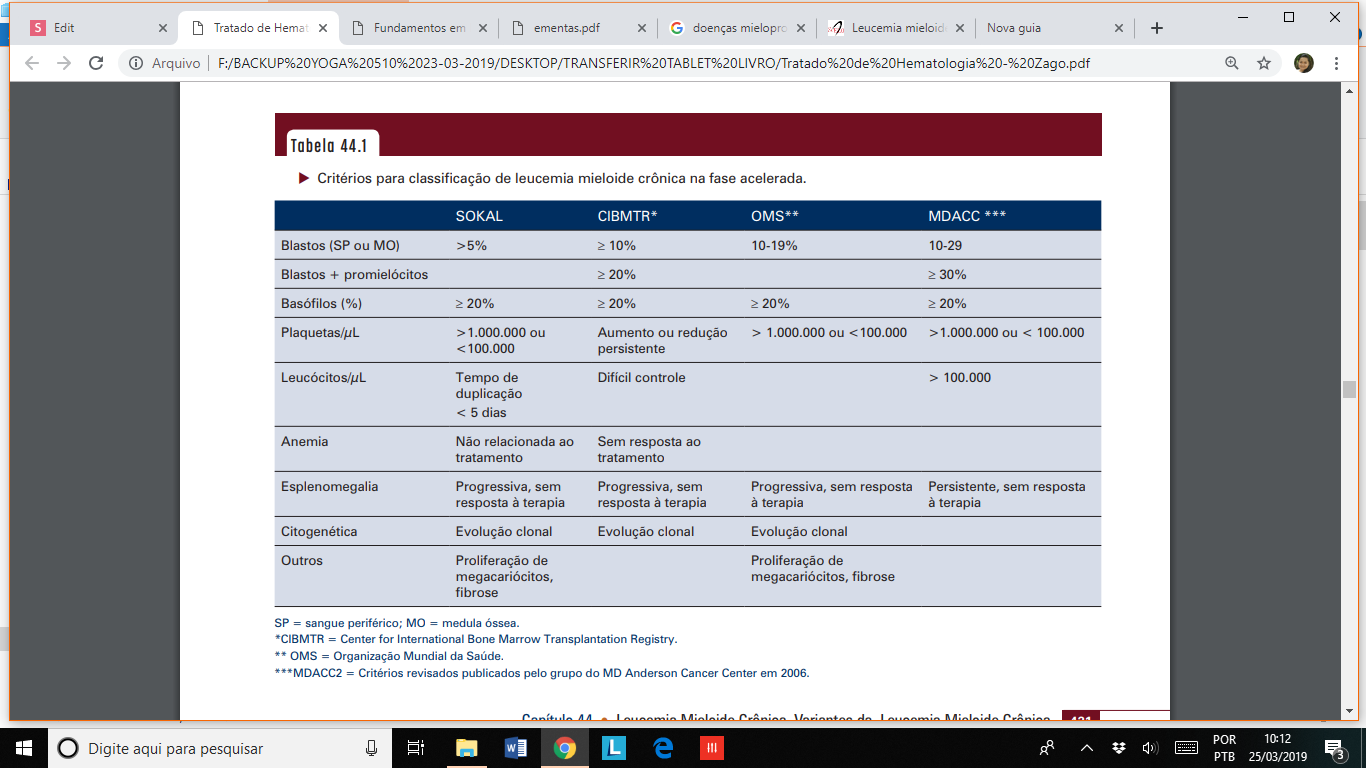Click the Blastos (SP ou MO) row label
Image resolution: width=1366 pixels, height=768 pixels.
coord(341,245)
